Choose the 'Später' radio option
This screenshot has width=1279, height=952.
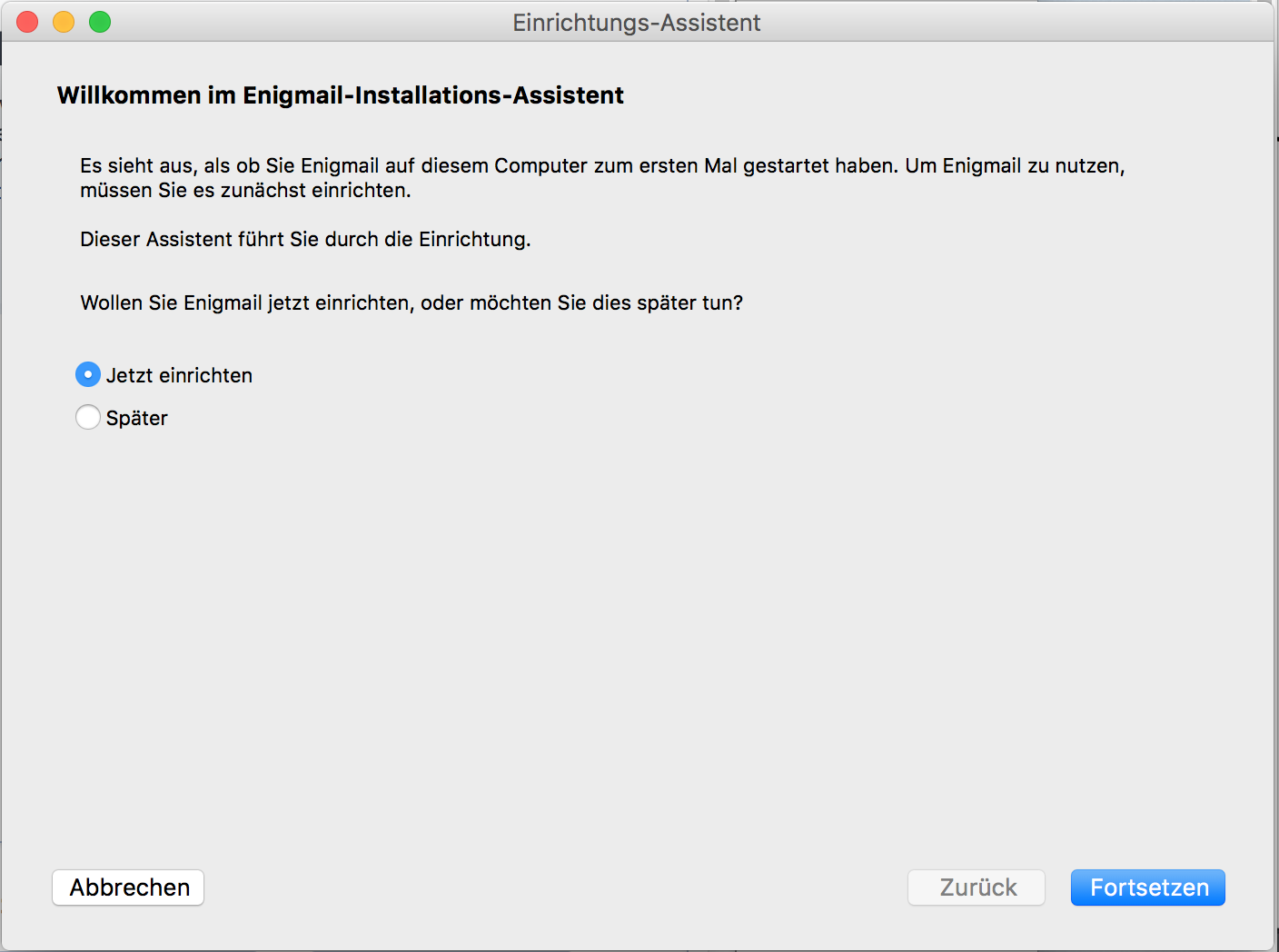88,417
